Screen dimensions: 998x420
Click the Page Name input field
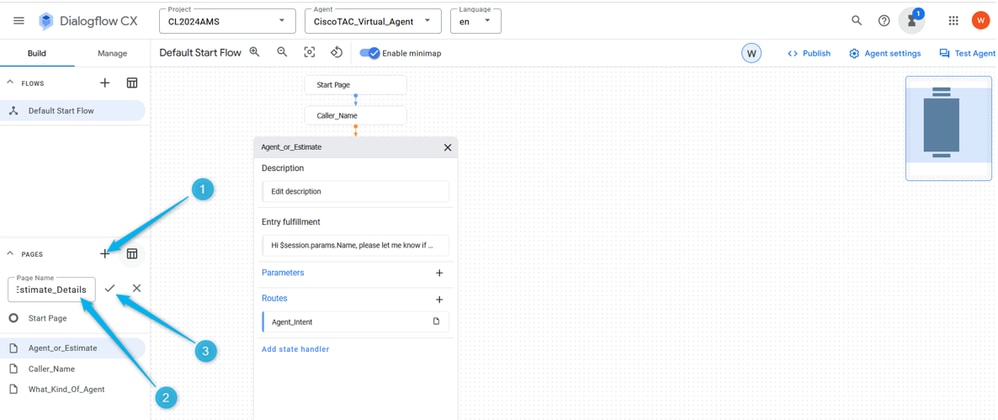pos(52,290)
